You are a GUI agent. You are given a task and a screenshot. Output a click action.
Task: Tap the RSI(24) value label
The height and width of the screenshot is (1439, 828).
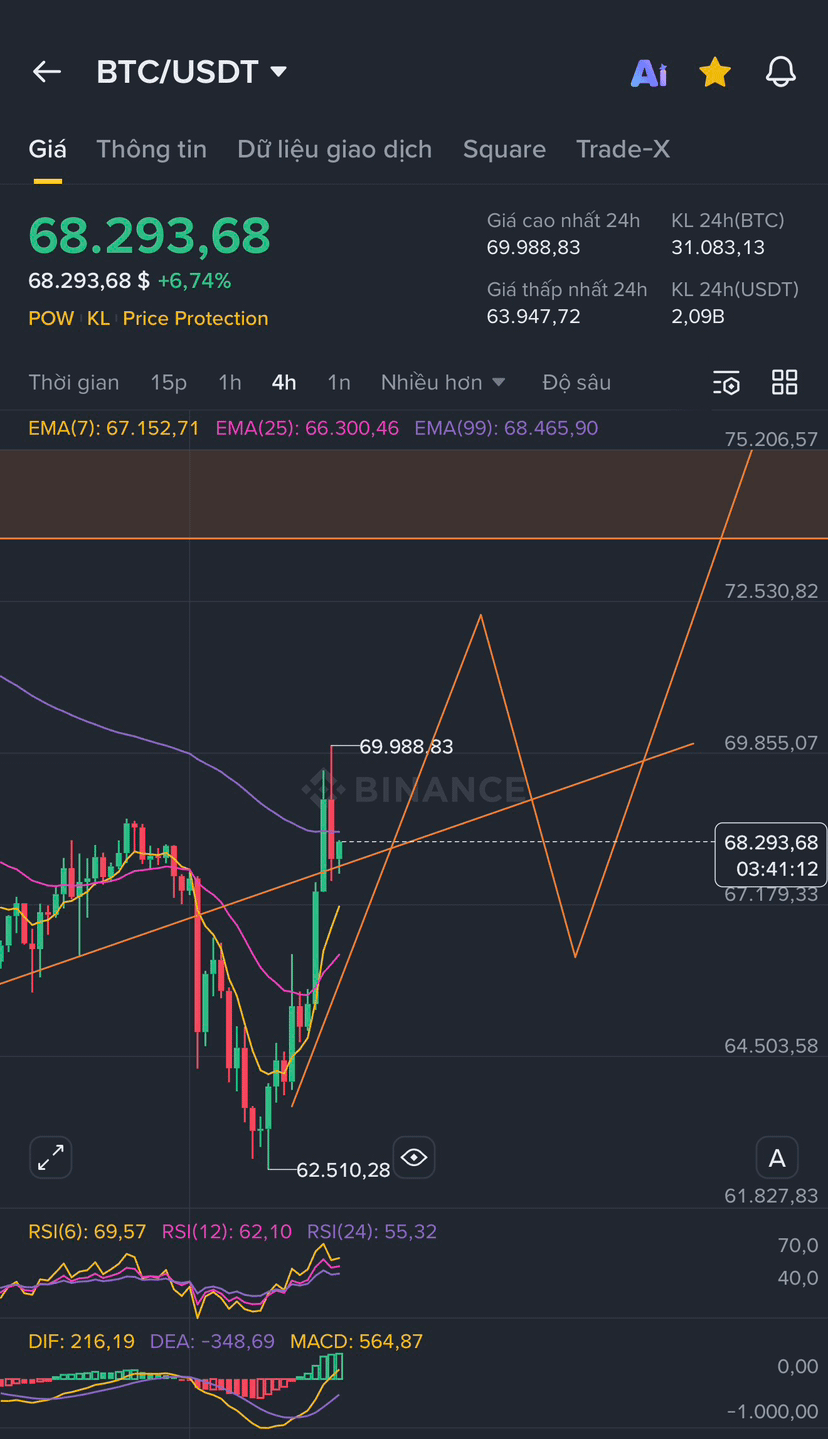tap(372, 1231)
